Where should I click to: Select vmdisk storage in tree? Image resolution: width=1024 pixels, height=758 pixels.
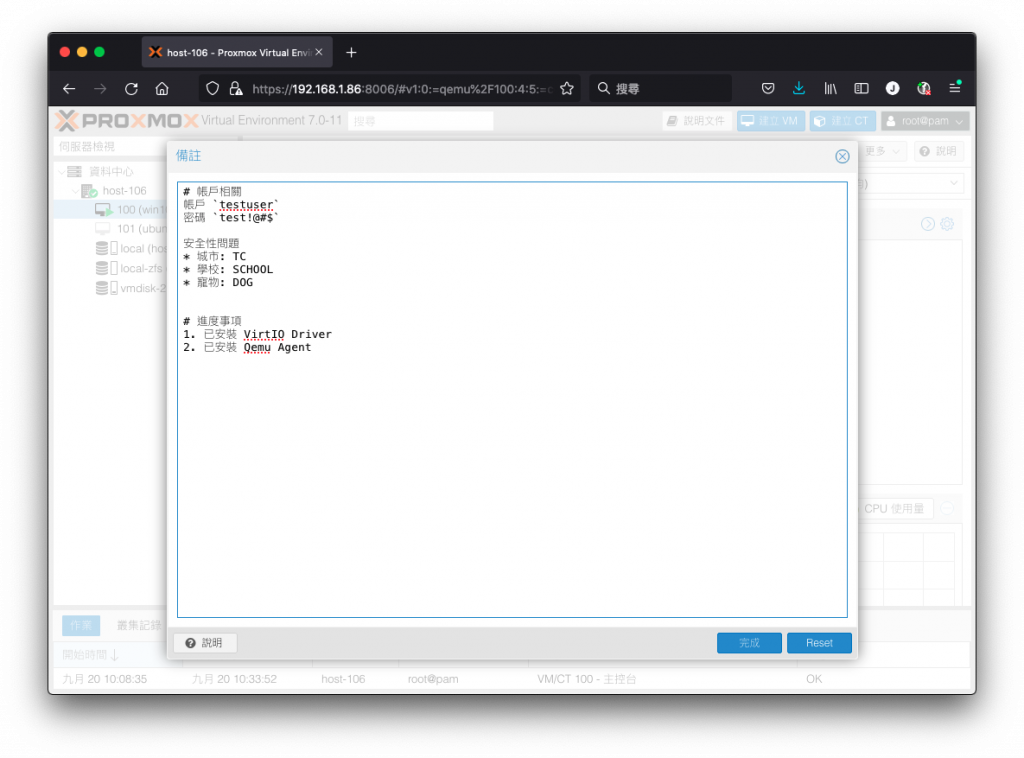[x=143, y=288]
